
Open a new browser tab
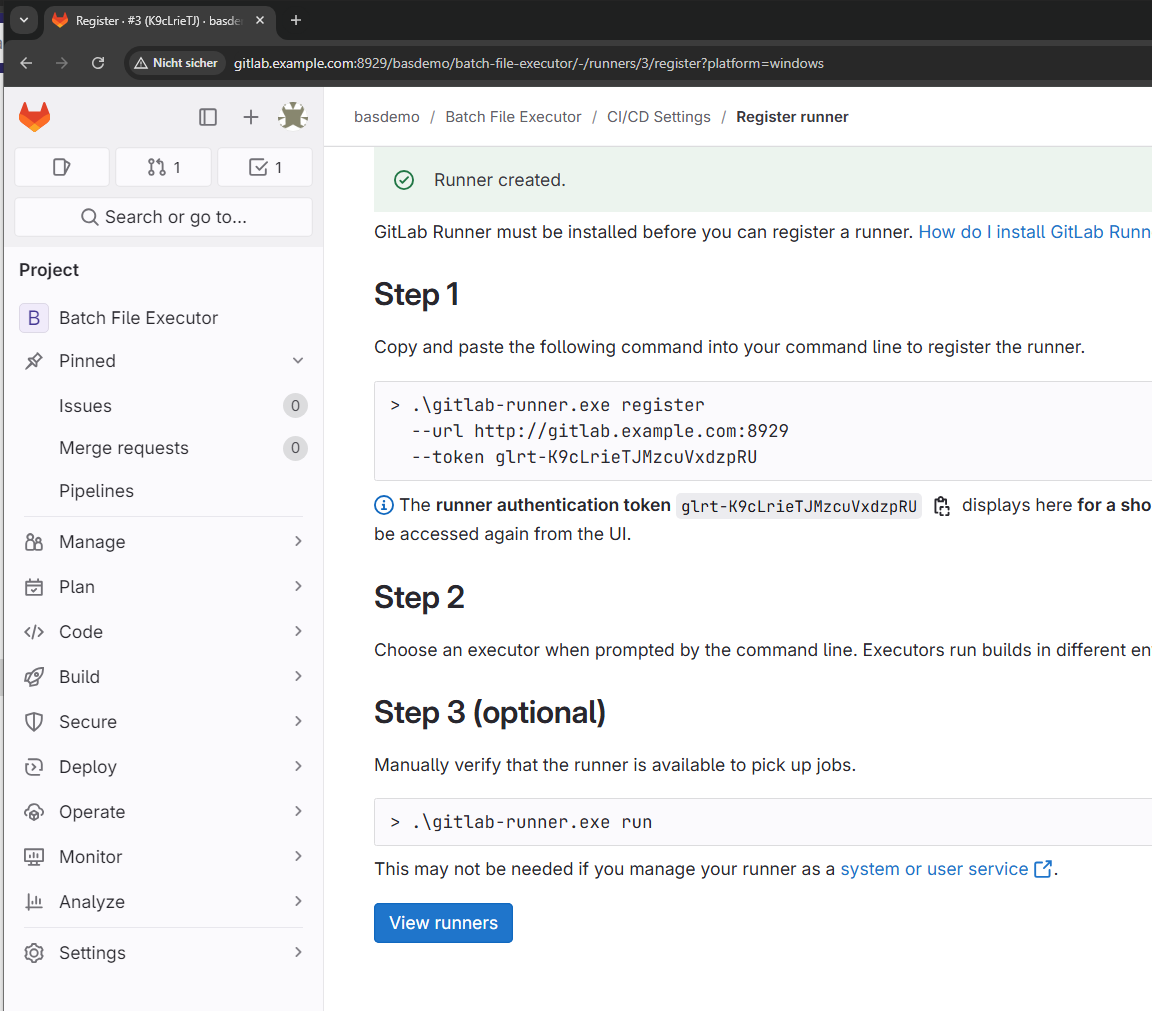[x=296, y=20]
